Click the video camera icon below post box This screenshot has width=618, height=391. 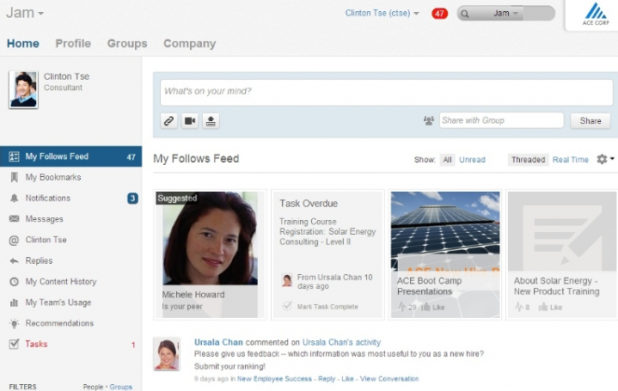tap(190, 121)
